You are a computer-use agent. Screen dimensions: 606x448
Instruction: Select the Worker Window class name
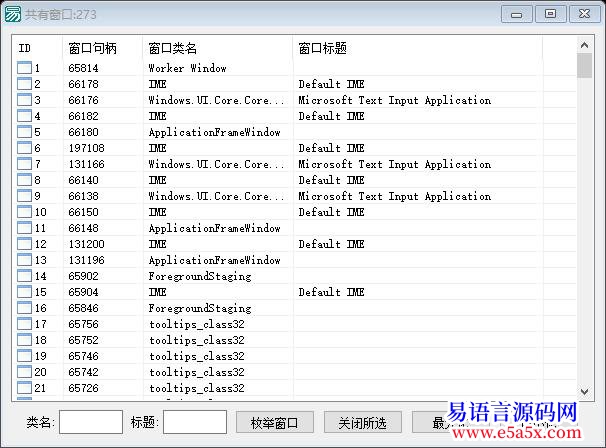[x=187, y=68]
